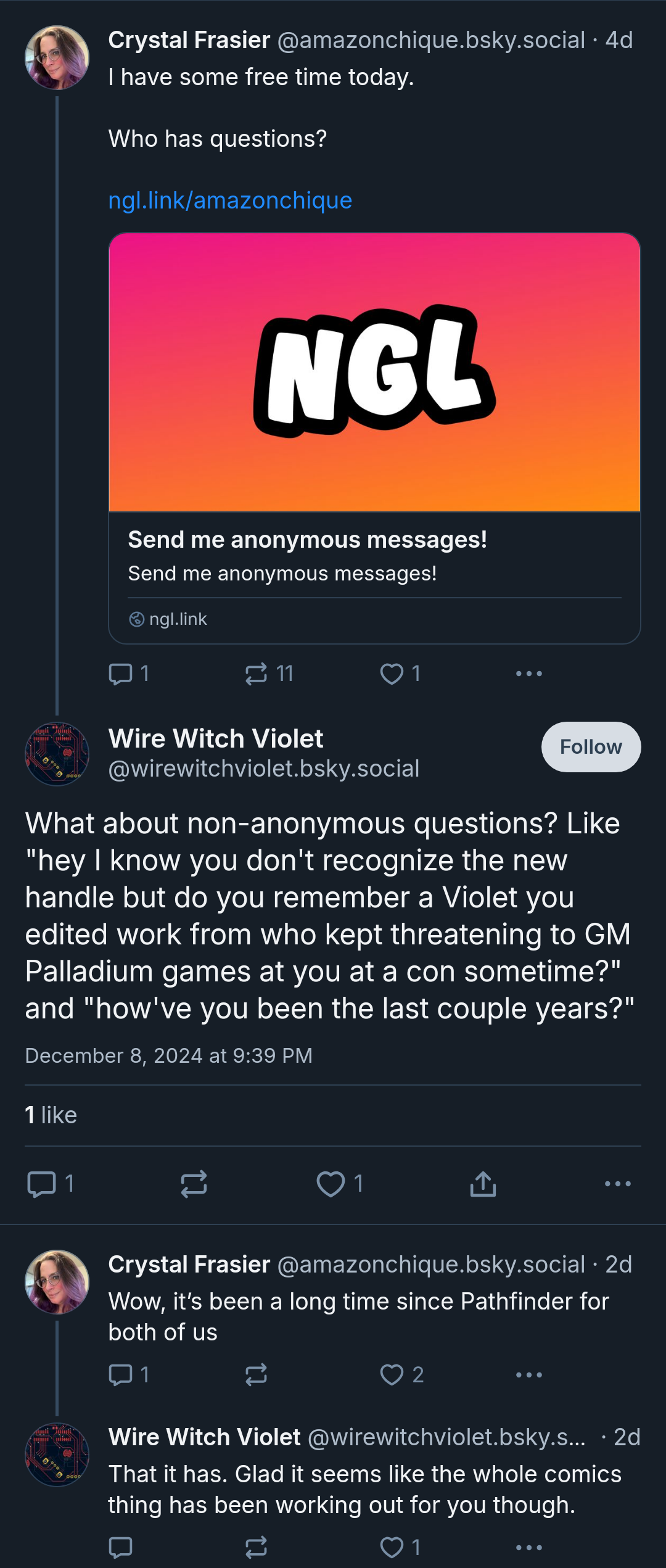Like Crystal's Pathfinder reply with 2 likes
666x1568 pixels.
401,1375
